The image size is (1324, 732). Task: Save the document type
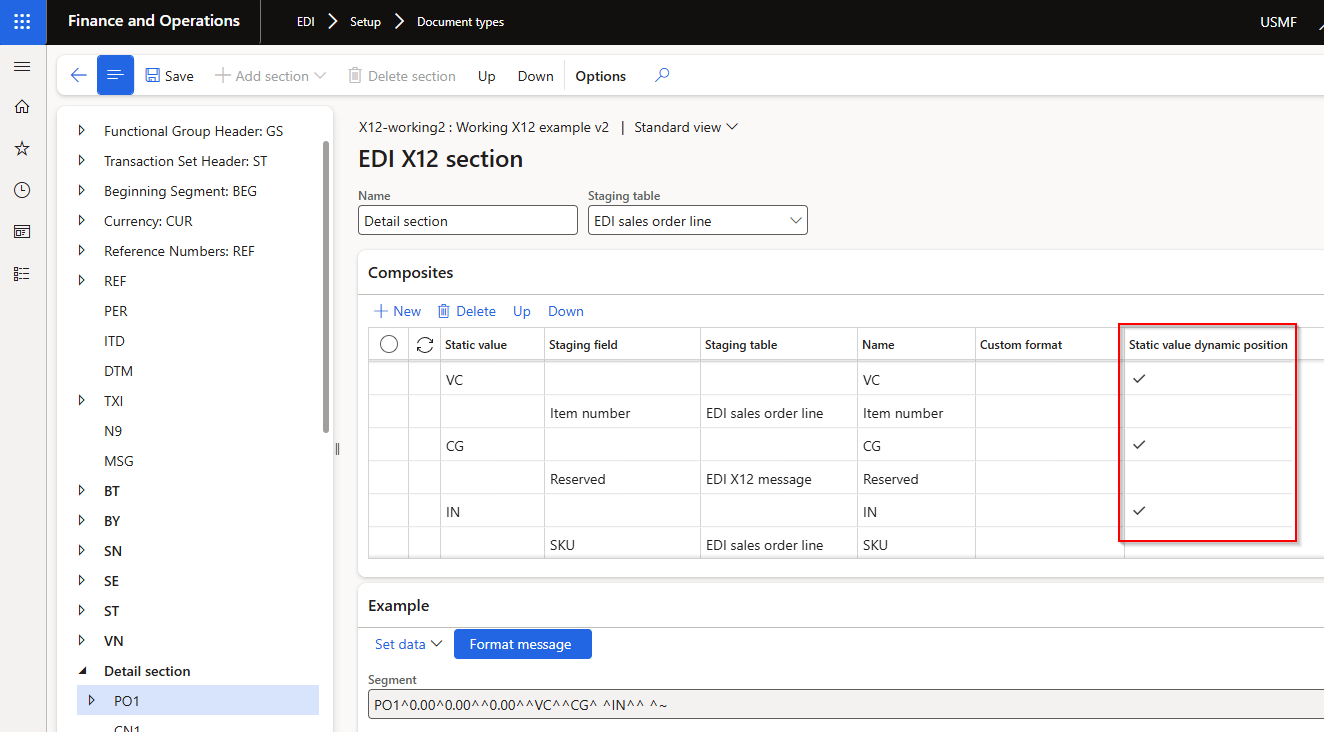[170, 76]
